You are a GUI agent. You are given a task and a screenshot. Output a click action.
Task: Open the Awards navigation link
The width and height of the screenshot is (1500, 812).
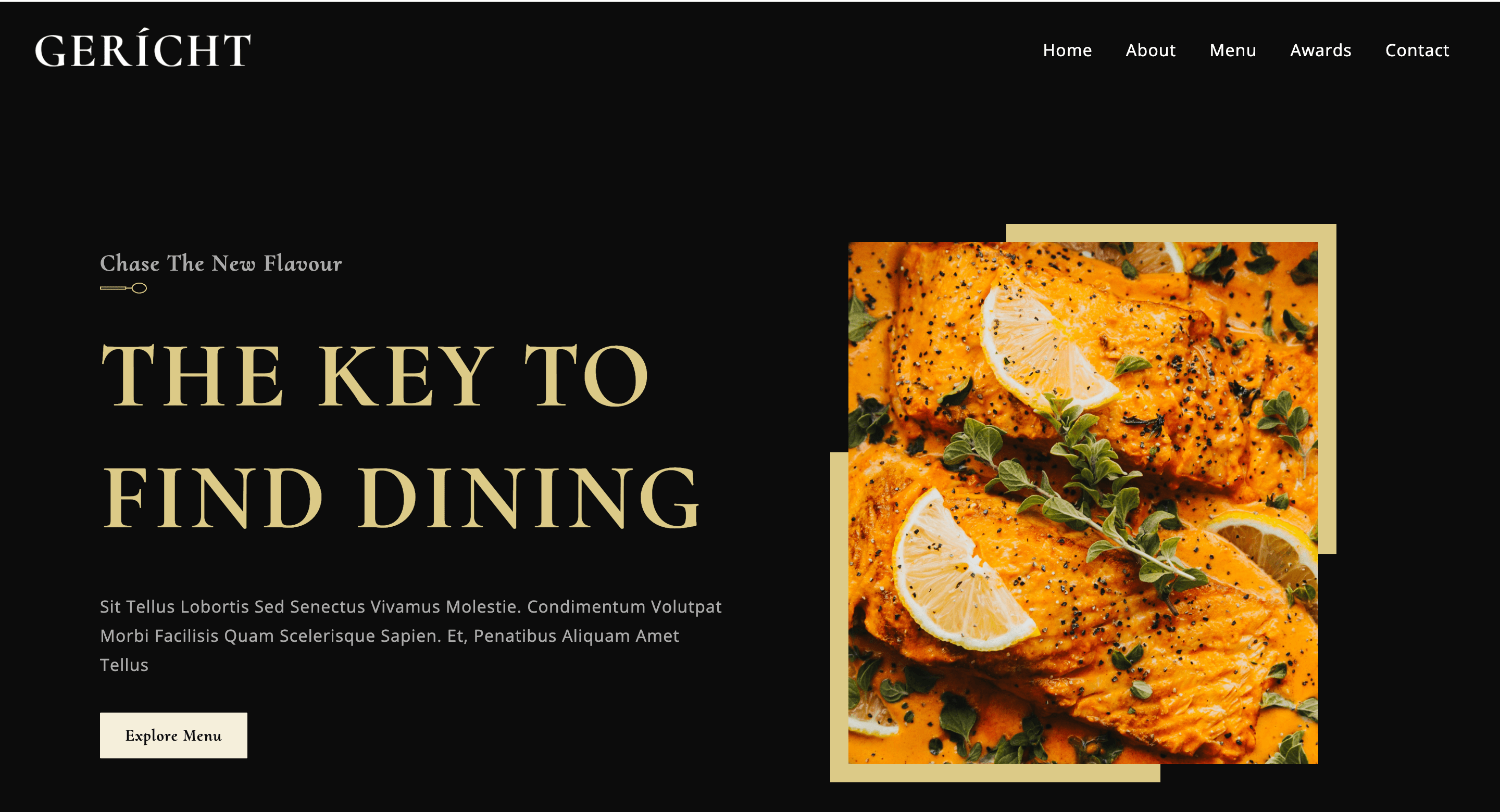point(1320,50)
